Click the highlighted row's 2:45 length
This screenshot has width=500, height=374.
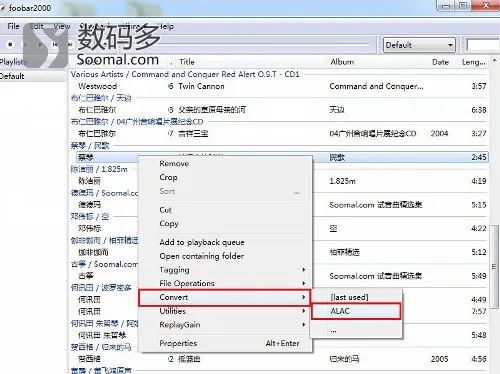pyautogui.click(x=479, y=157)
